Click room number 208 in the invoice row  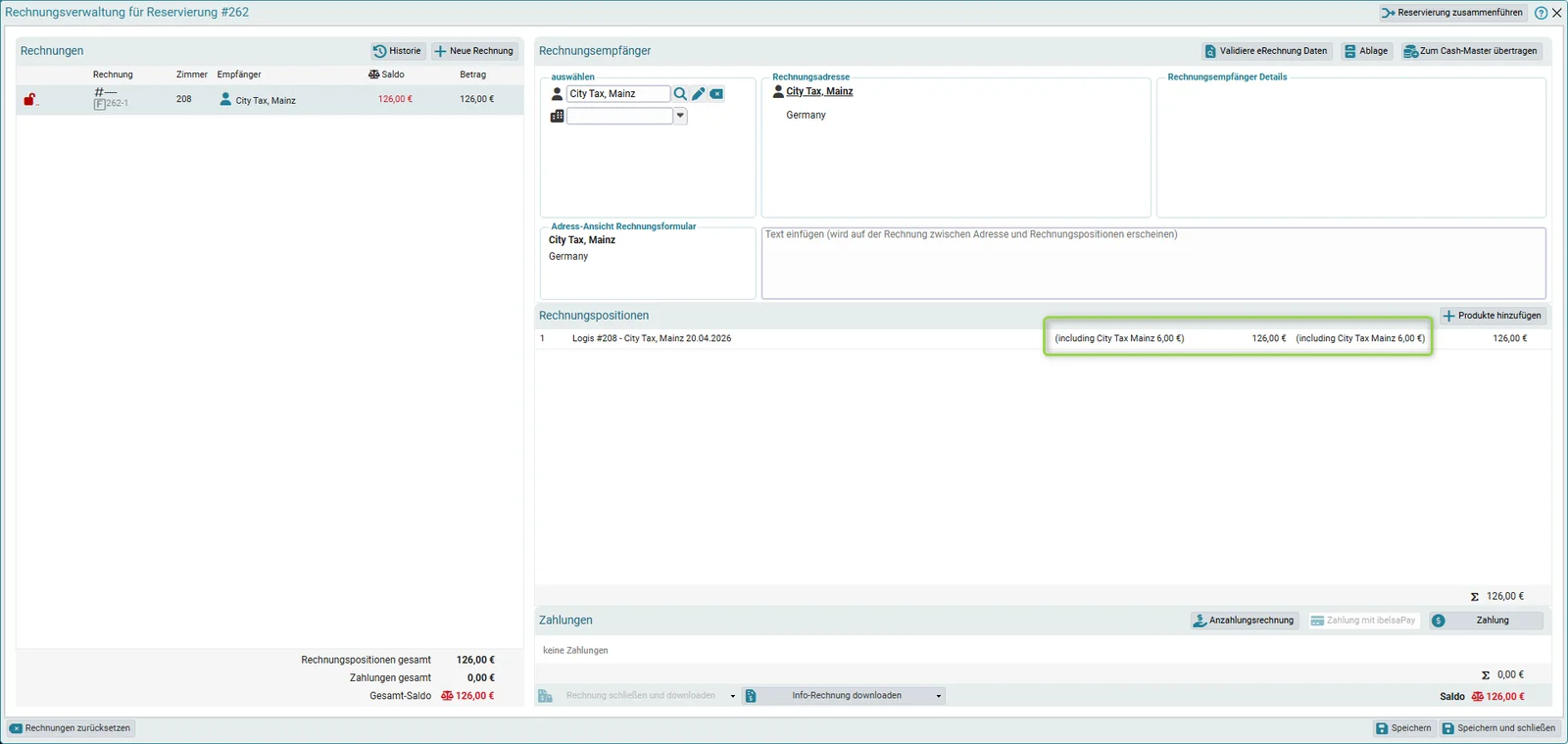(184, 99)
